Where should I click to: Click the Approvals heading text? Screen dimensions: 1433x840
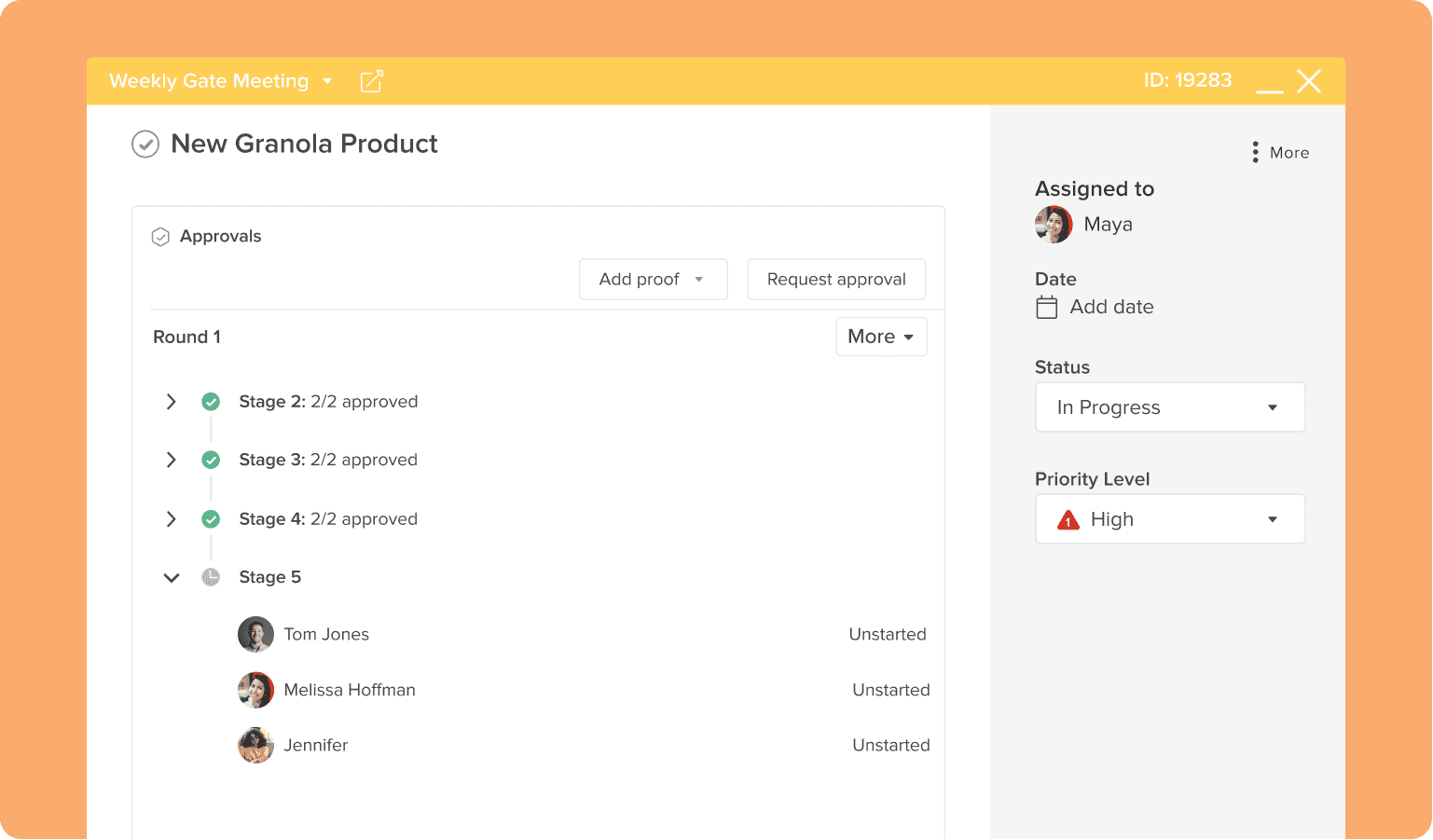tap(221, 237)
